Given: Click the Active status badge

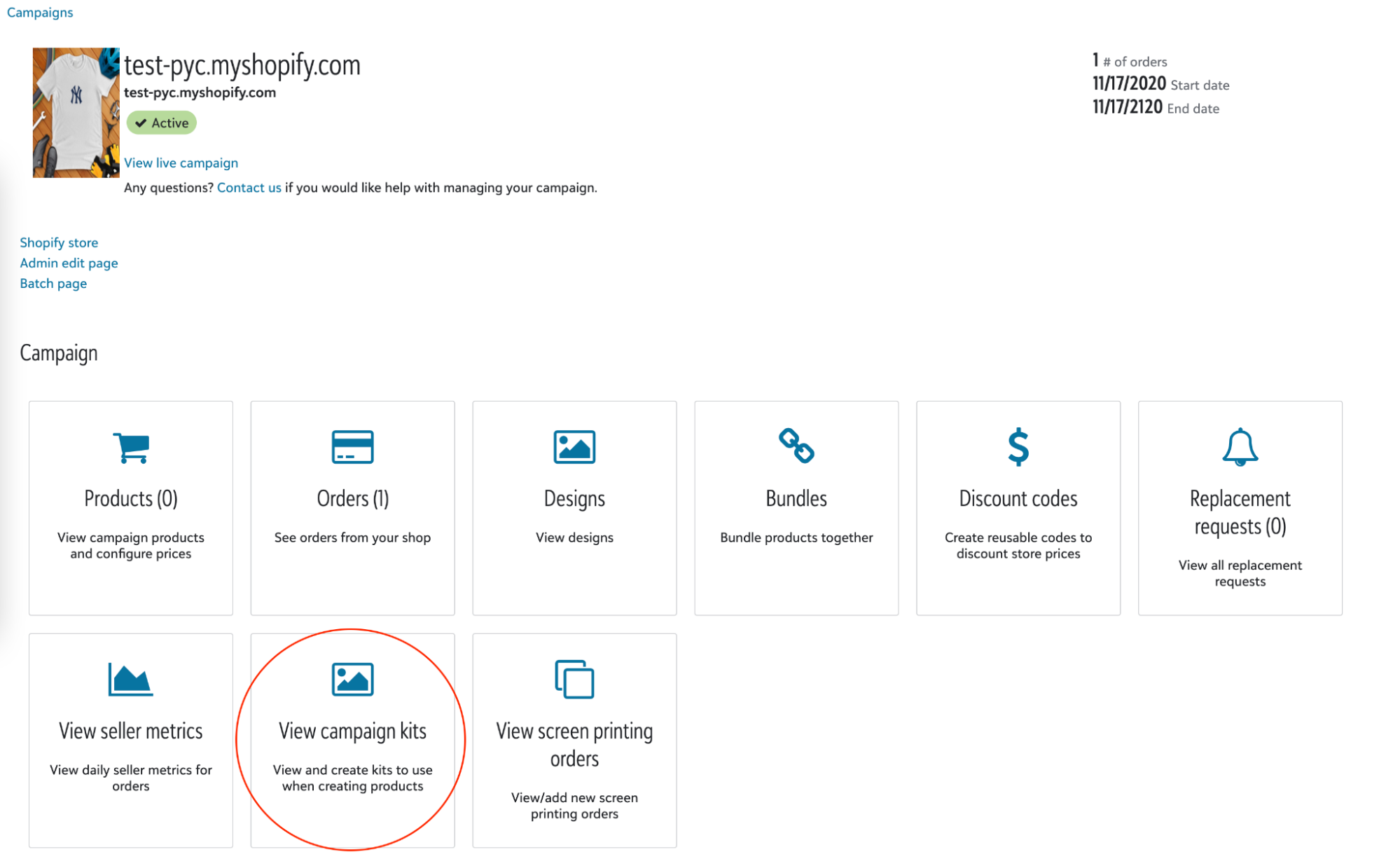Looking at the screenshot, I should [x=161, y=123].
